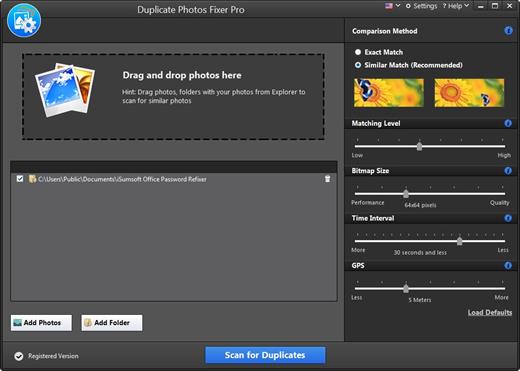520x371 pixels.
Task: Click the Matching Level info icon
Action: pyautogui.click(x=508, y=123)
